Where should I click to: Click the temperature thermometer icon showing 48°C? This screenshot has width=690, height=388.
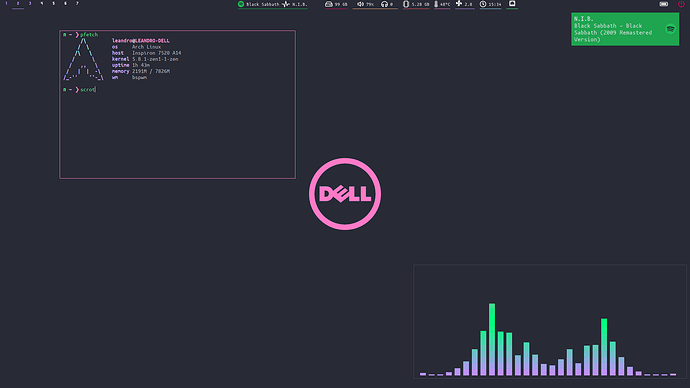436,4
